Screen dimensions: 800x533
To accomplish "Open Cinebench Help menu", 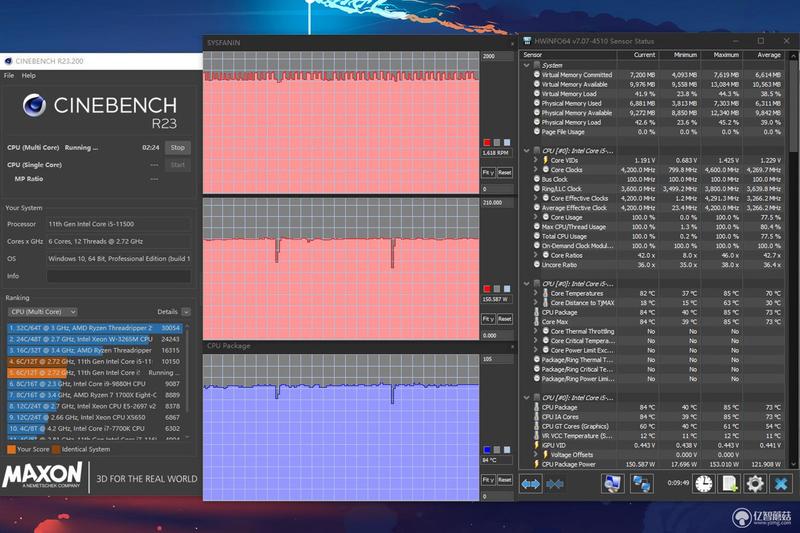I will 29,75.
